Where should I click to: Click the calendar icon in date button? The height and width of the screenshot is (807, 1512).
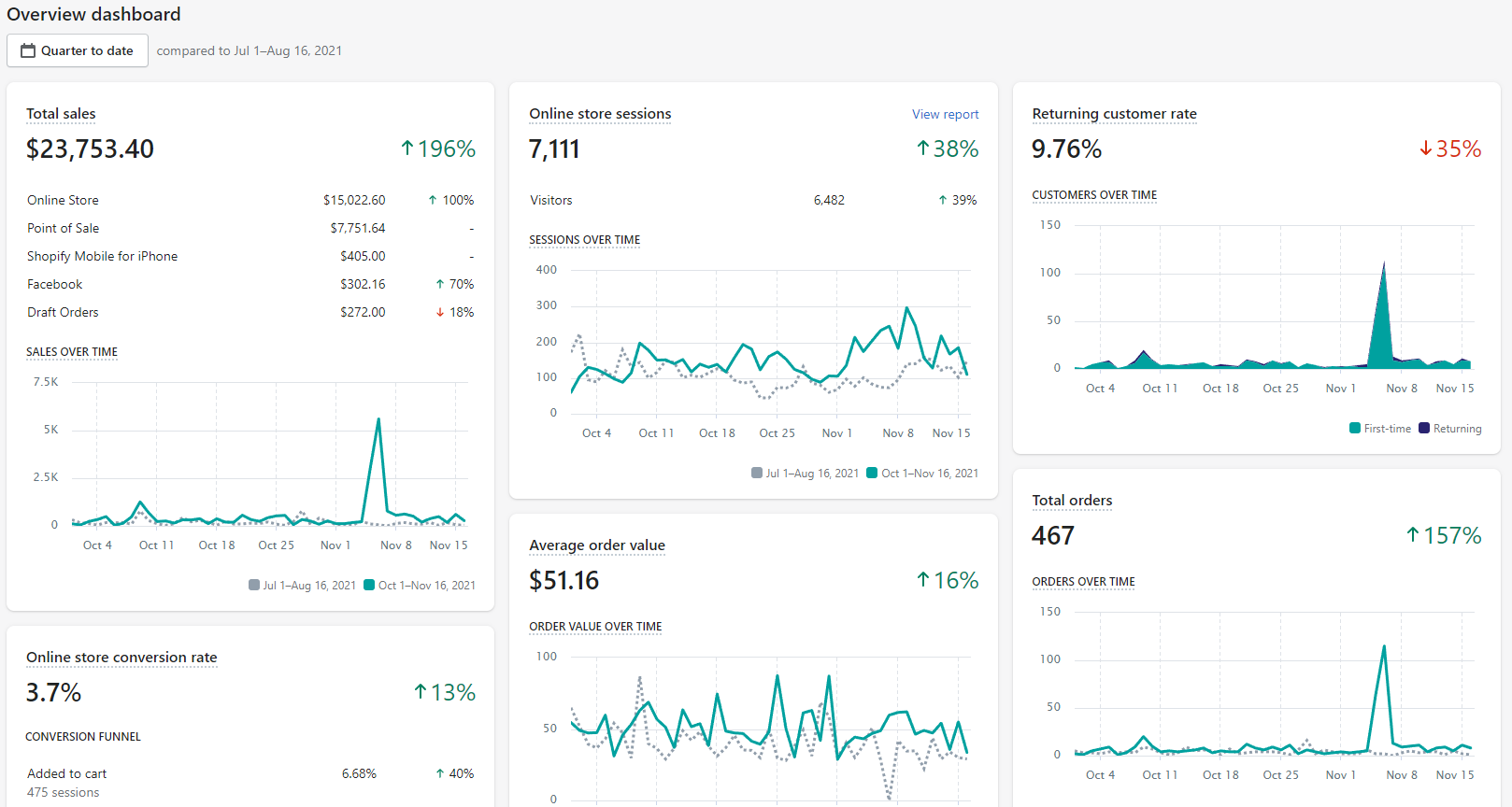pos(28,50)
